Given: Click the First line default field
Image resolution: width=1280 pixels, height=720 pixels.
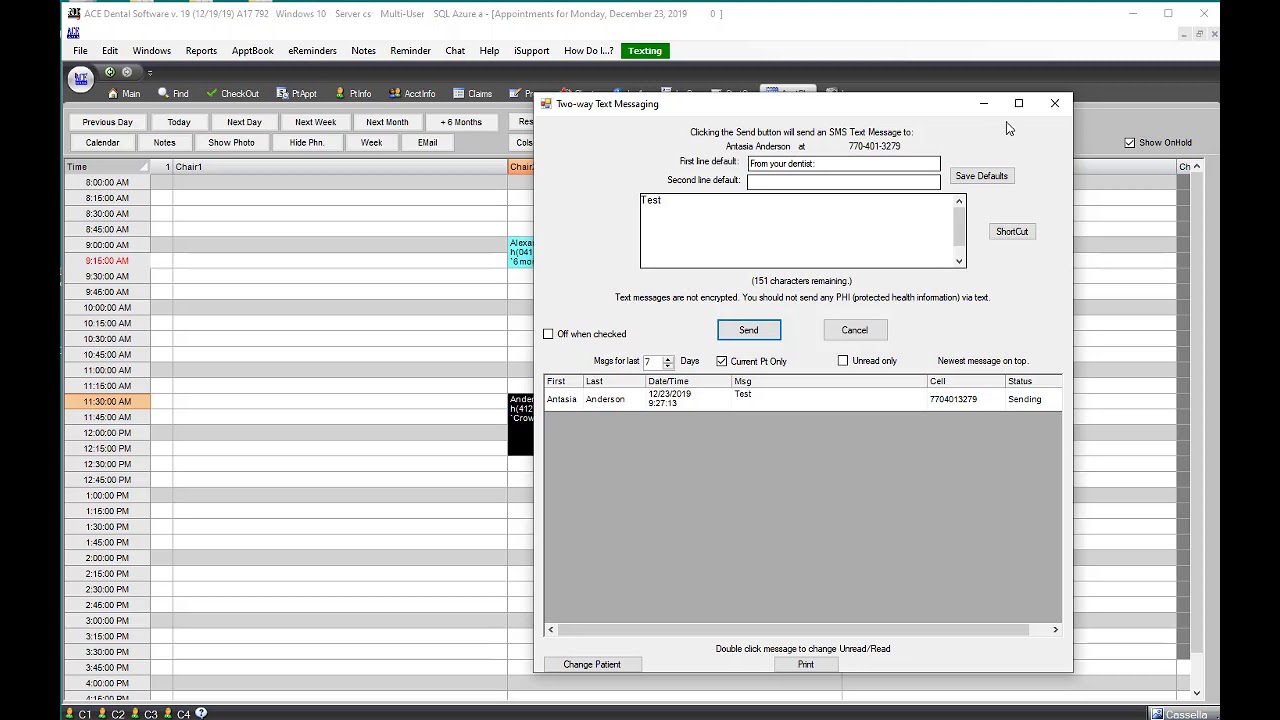Looking at the screenshot, I should click(x=844, y=164).
